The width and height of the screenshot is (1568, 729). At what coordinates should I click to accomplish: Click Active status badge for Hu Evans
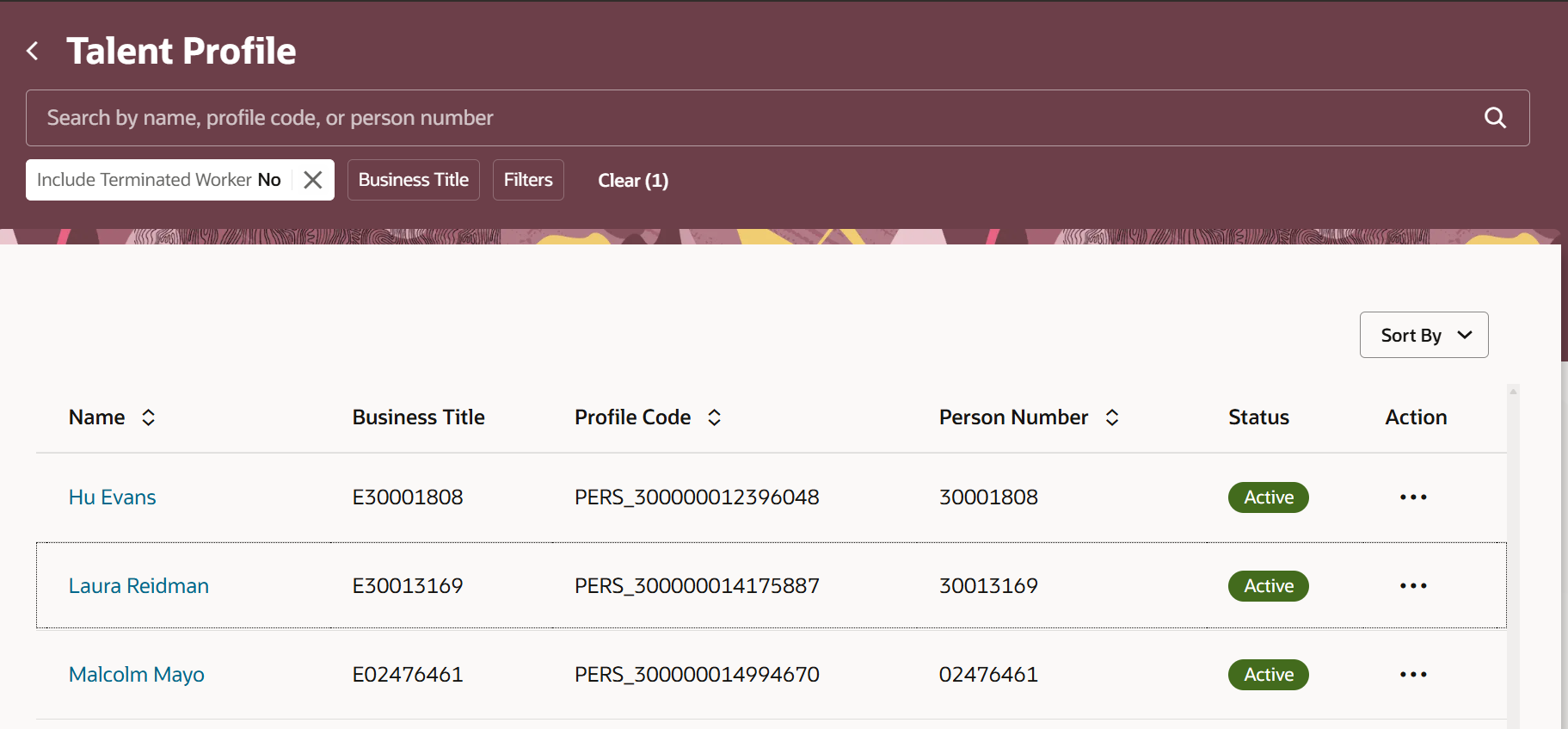coord(1269,497)
